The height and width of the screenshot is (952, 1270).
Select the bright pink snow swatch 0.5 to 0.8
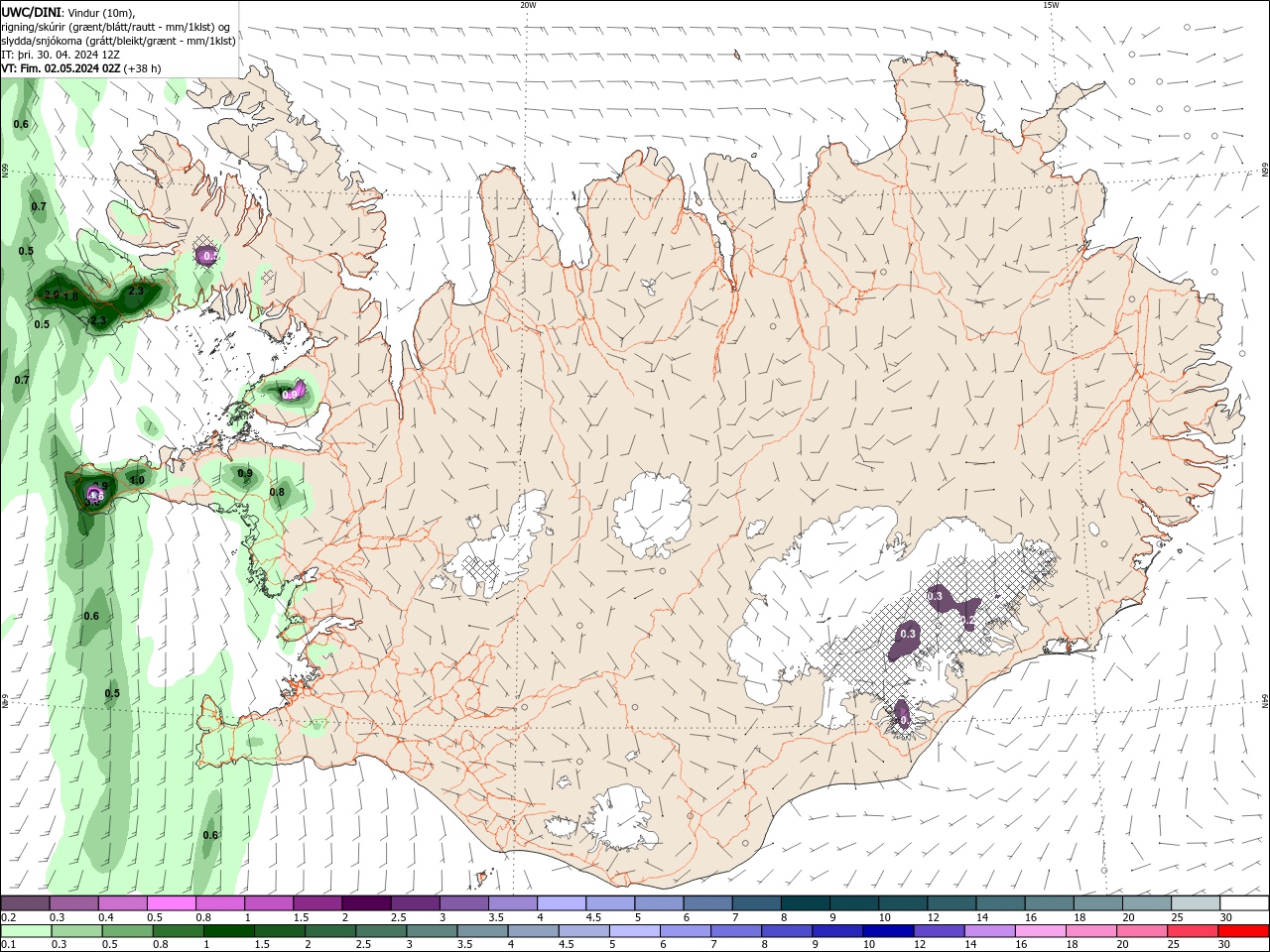(x=172, y=903)
